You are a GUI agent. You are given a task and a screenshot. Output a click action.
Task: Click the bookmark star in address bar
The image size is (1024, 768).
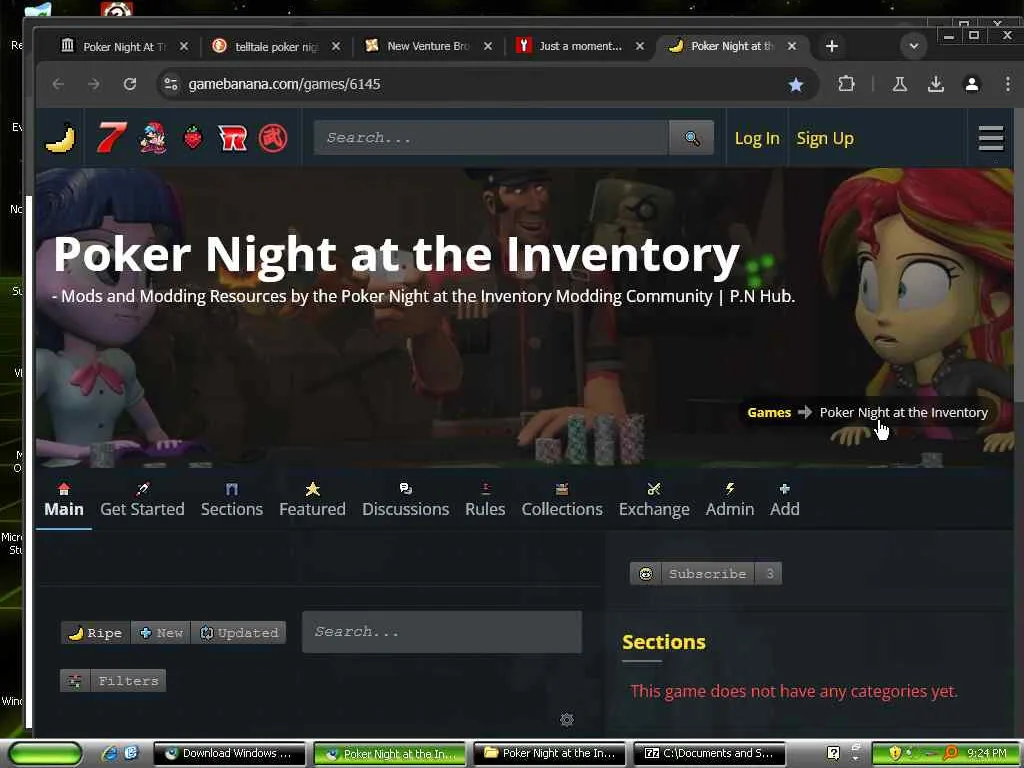coord(795,84)
